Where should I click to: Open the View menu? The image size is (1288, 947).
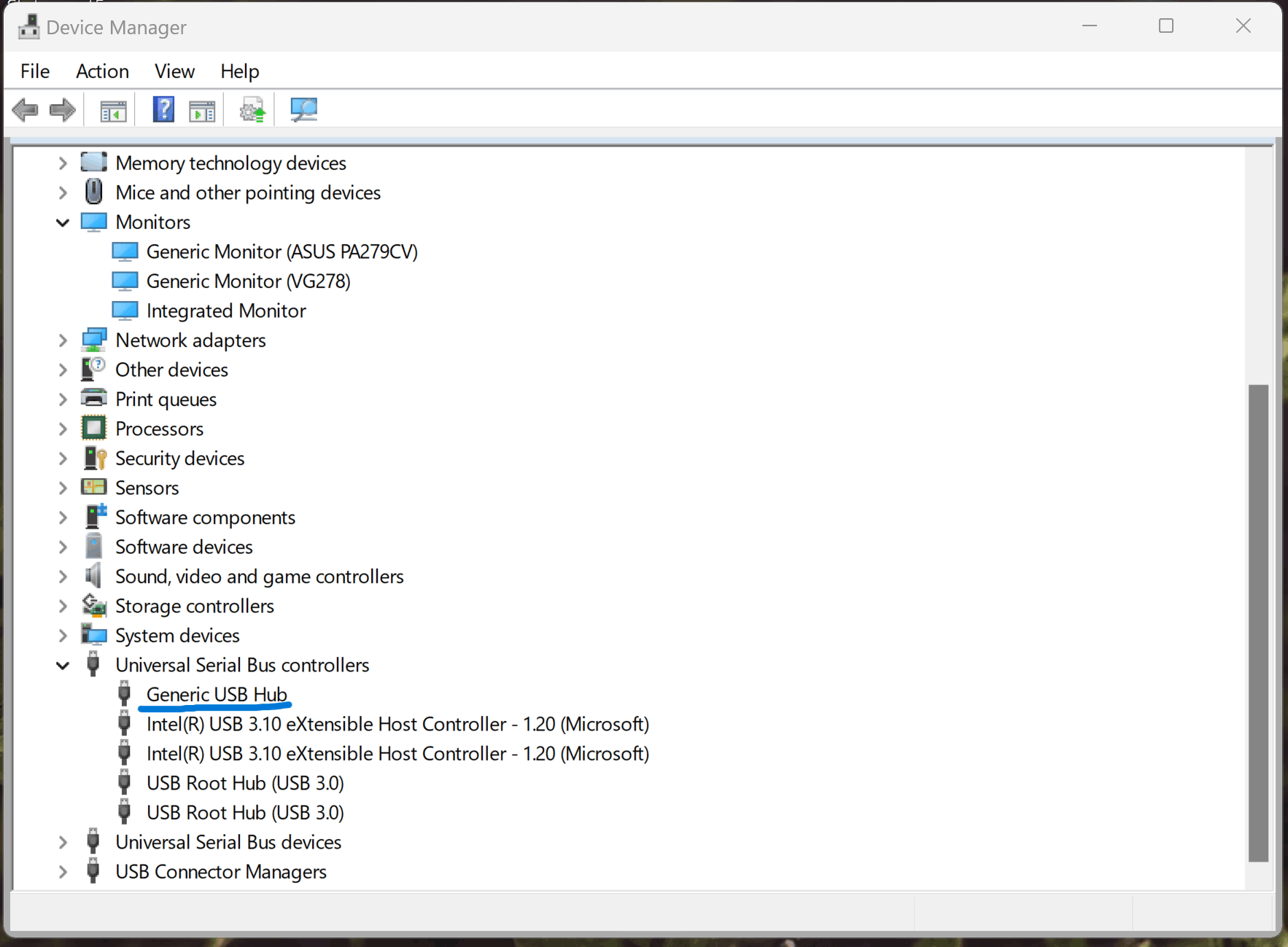(x=174, y=71)
